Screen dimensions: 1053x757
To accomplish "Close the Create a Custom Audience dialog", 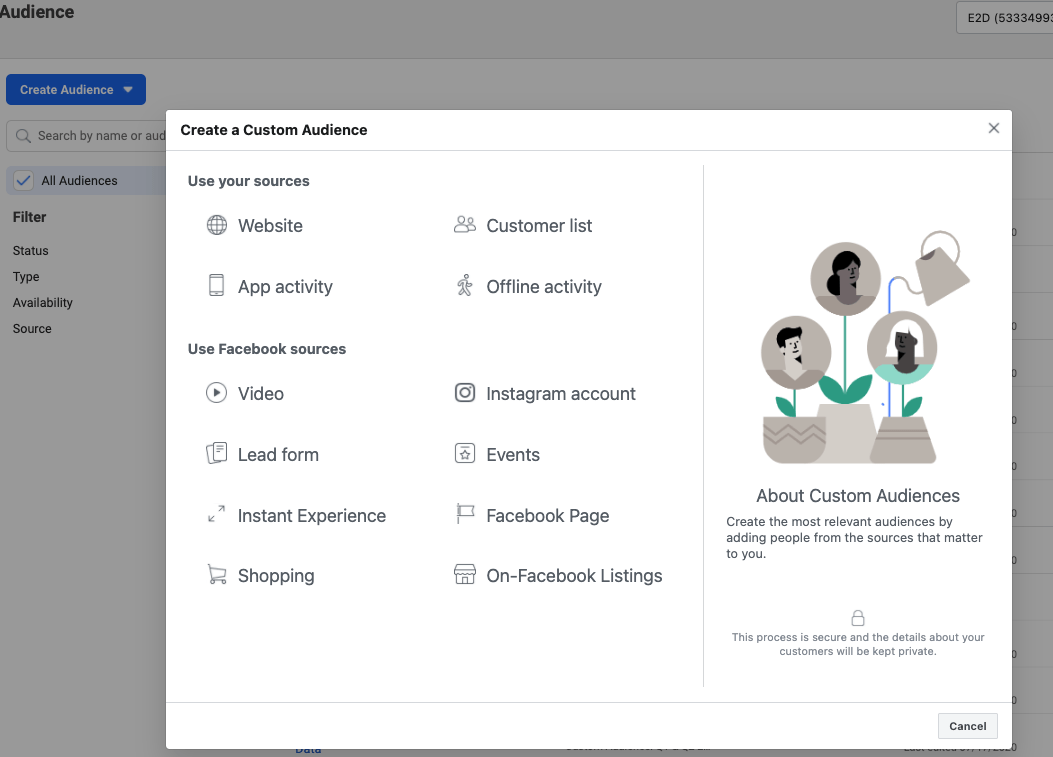I will pyautogui.click(x=994, y=128).
